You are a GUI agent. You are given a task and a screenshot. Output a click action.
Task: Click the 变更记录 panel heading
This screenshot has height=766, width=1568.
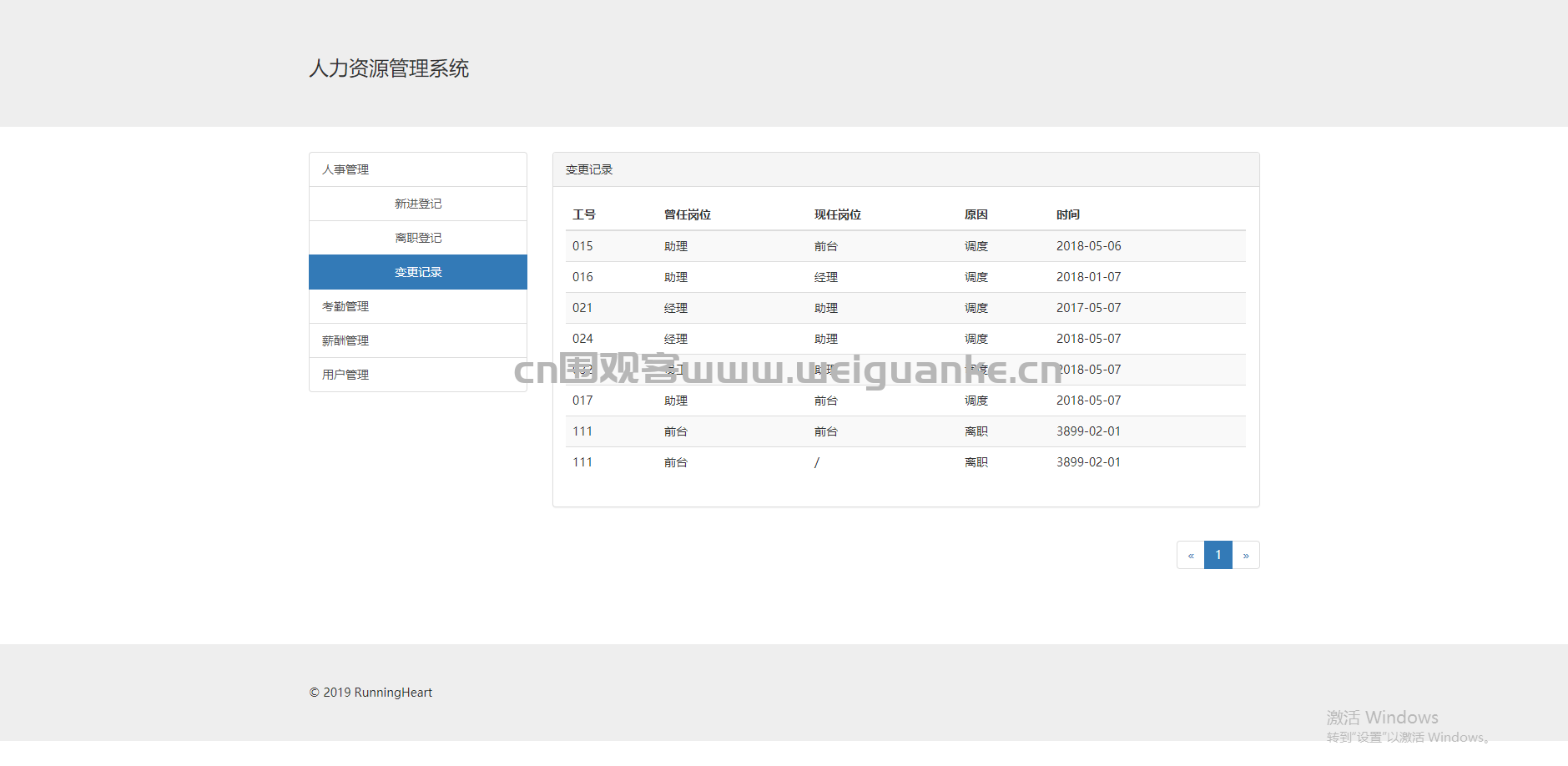point(589,169)
